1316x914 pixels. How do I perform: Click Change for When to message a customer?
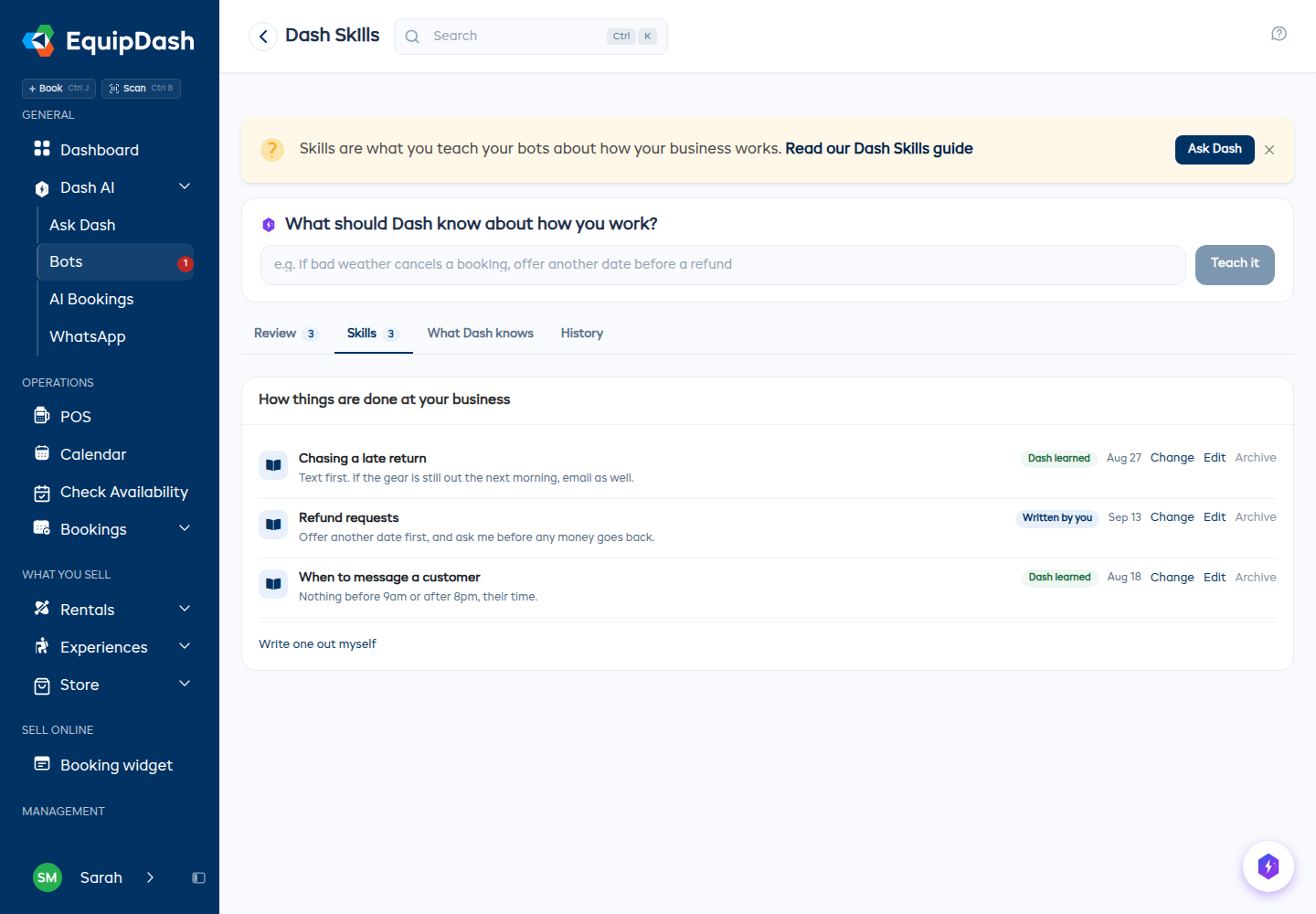(1172, 578)
